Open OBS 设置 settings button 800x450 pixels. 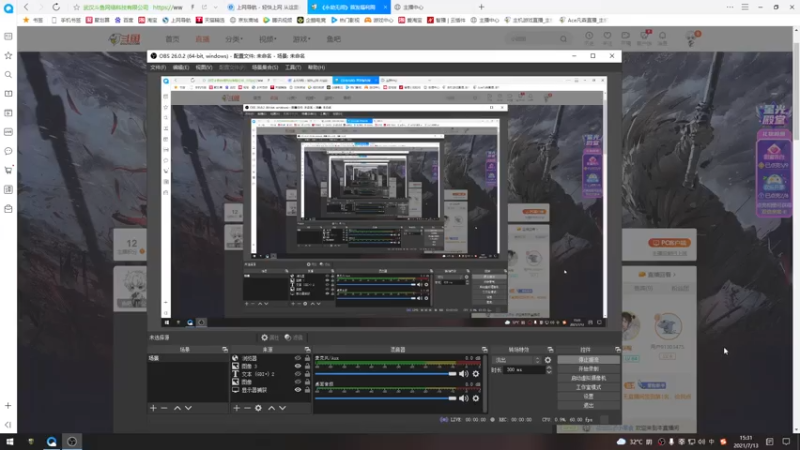click(x=588, y=396)
